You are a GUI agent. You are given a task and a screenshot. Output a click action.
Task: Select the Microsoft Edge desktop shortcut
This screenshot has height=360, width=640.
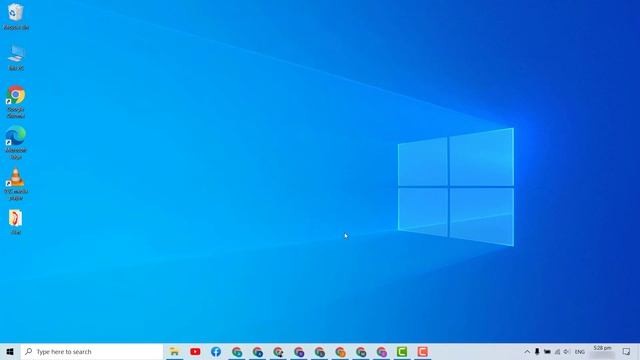click(16, 143)
